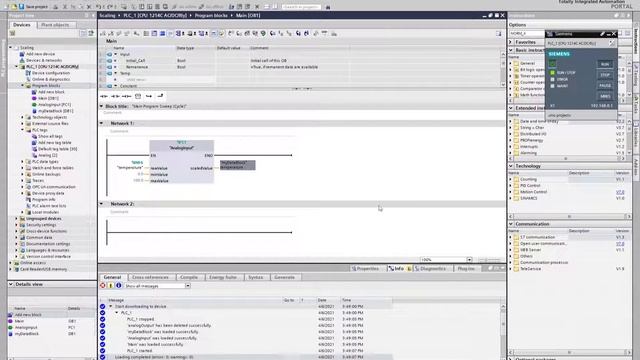Click the Save project toolbar button

tap(33, 7)
